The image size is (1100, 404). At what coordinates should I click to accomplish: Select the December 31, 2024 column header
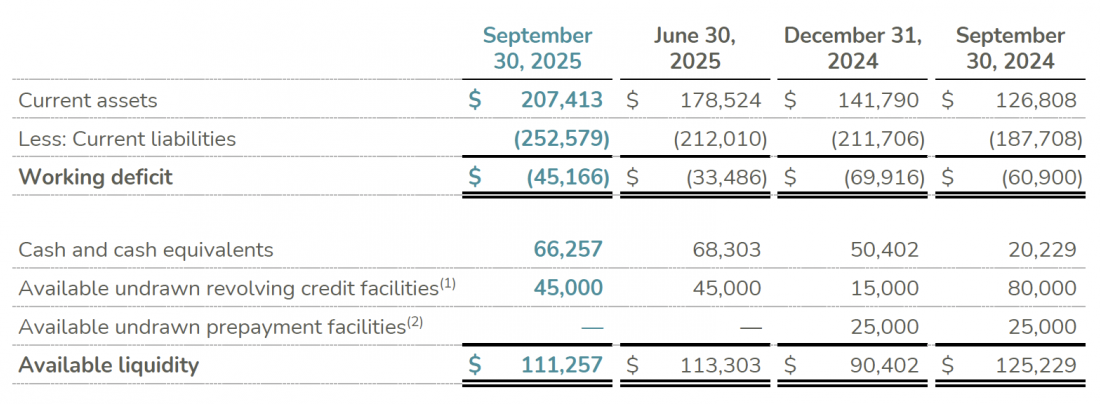[852, 48]
